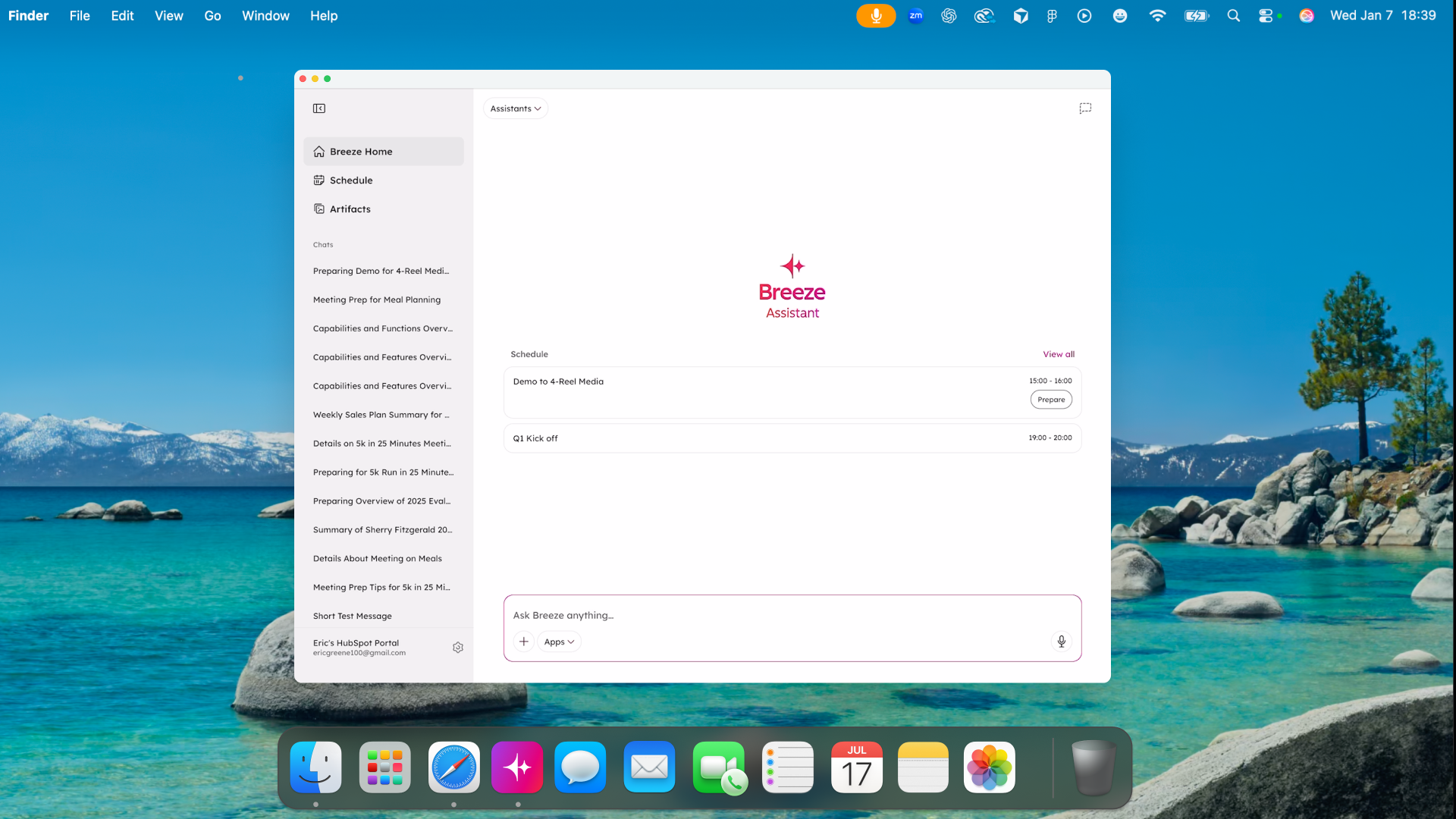The height and width of the screenshot is (819, 1456).
Task: Open the Demo to 4-Reel Media event
Action: pos(792,393)
